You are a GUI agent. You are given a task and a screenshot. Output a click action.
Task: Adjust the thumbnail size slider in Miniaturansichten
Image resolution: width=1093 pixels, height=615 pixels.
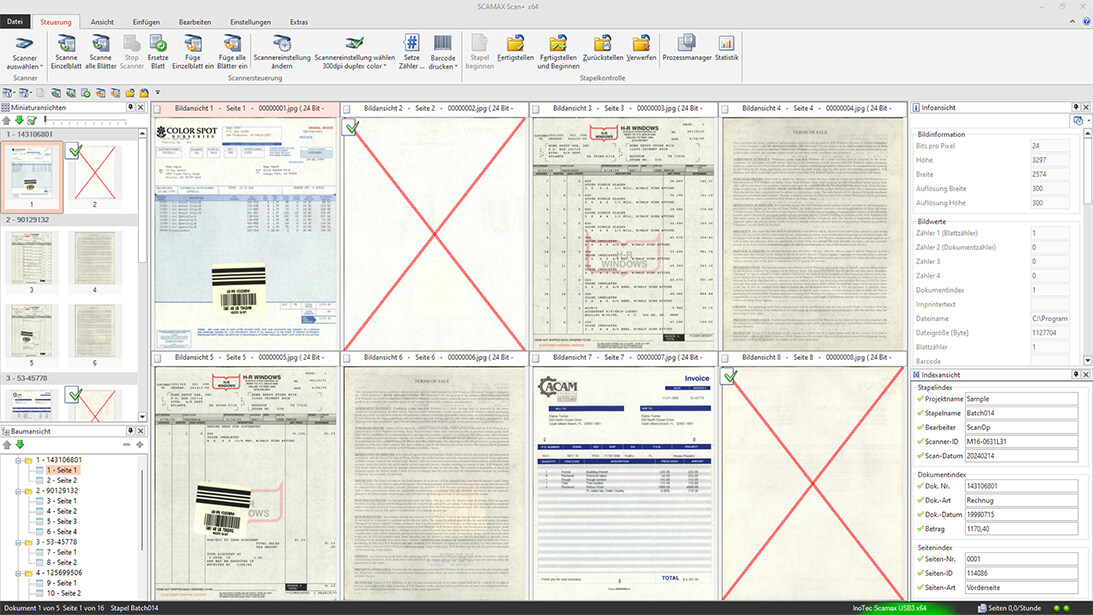[46, 120]
